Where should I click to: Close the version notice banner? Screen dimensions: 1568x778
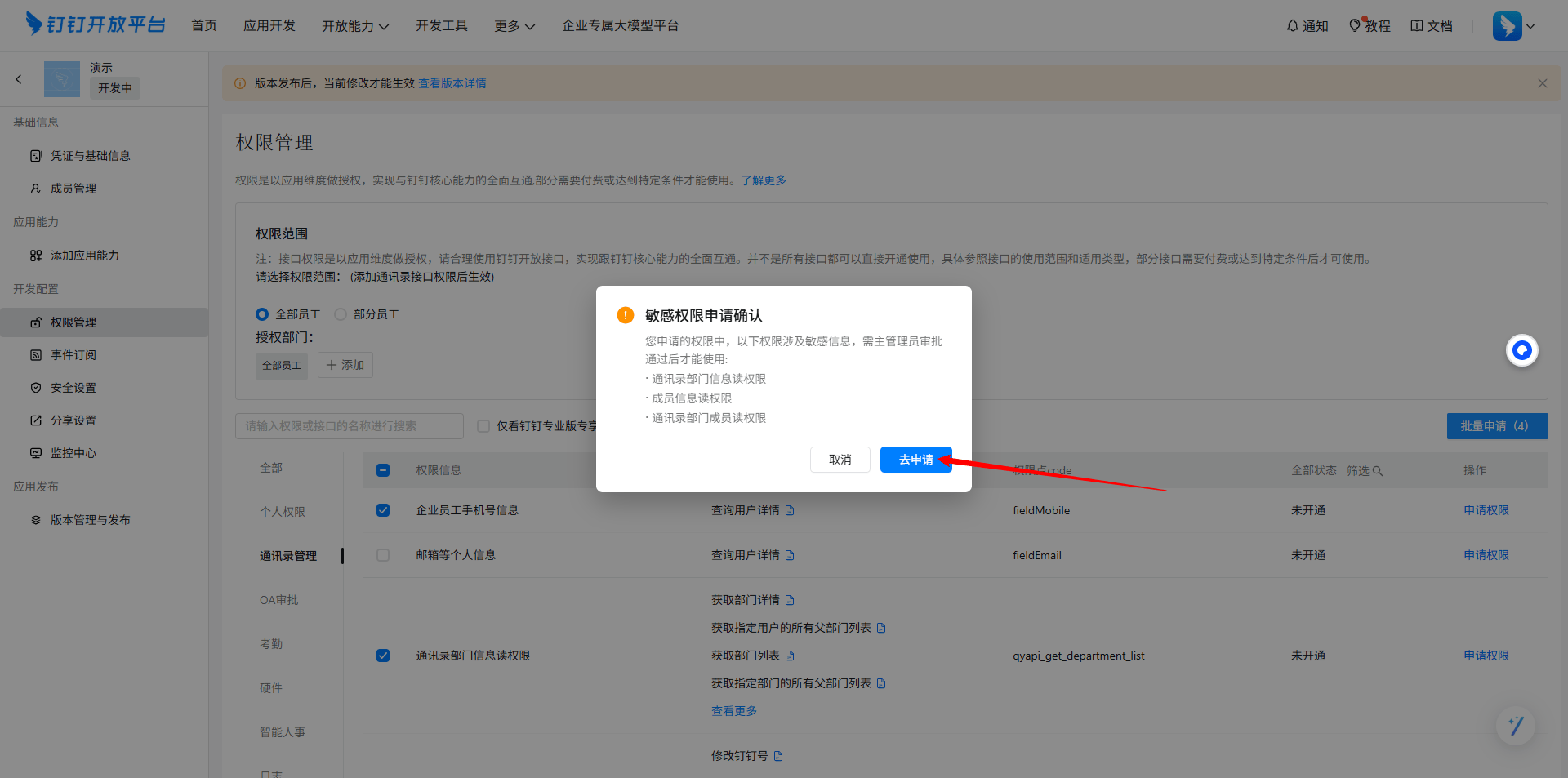1542,83
